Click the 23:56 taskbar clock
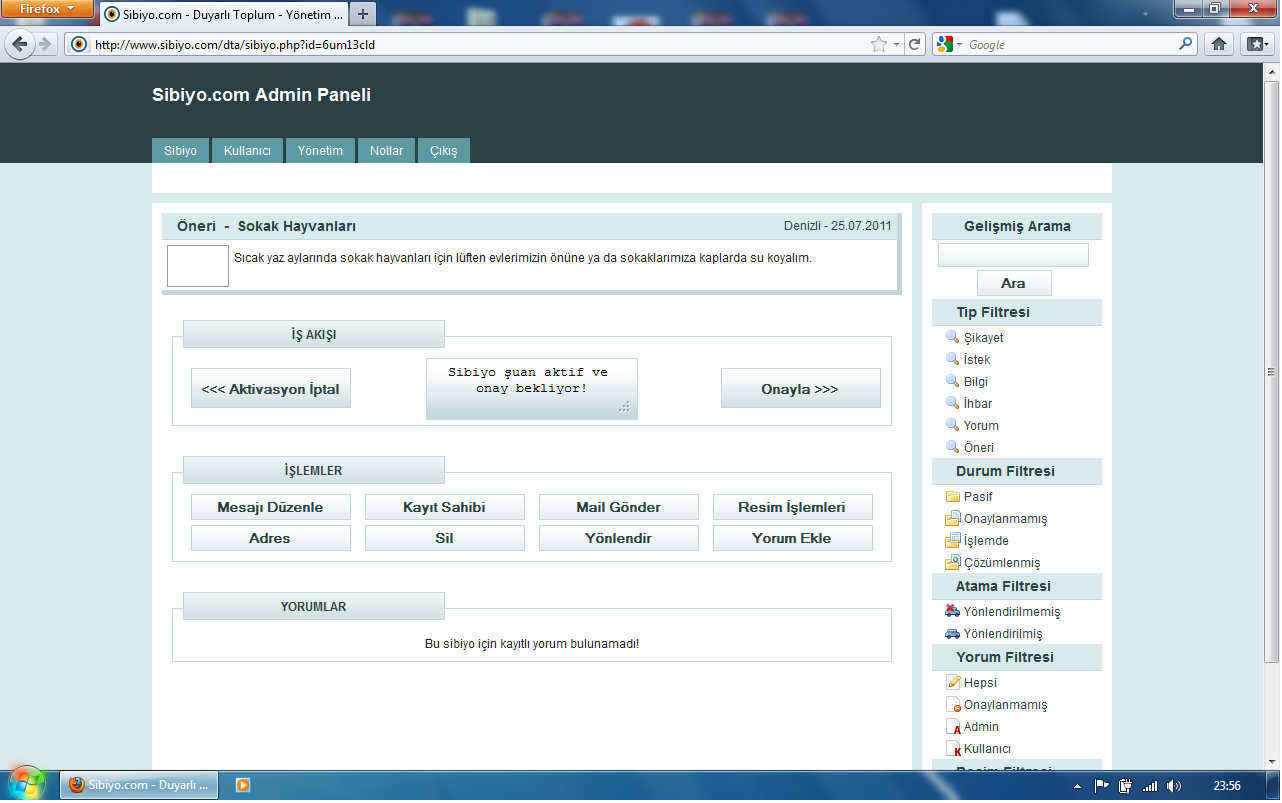 pos(1227,786)
